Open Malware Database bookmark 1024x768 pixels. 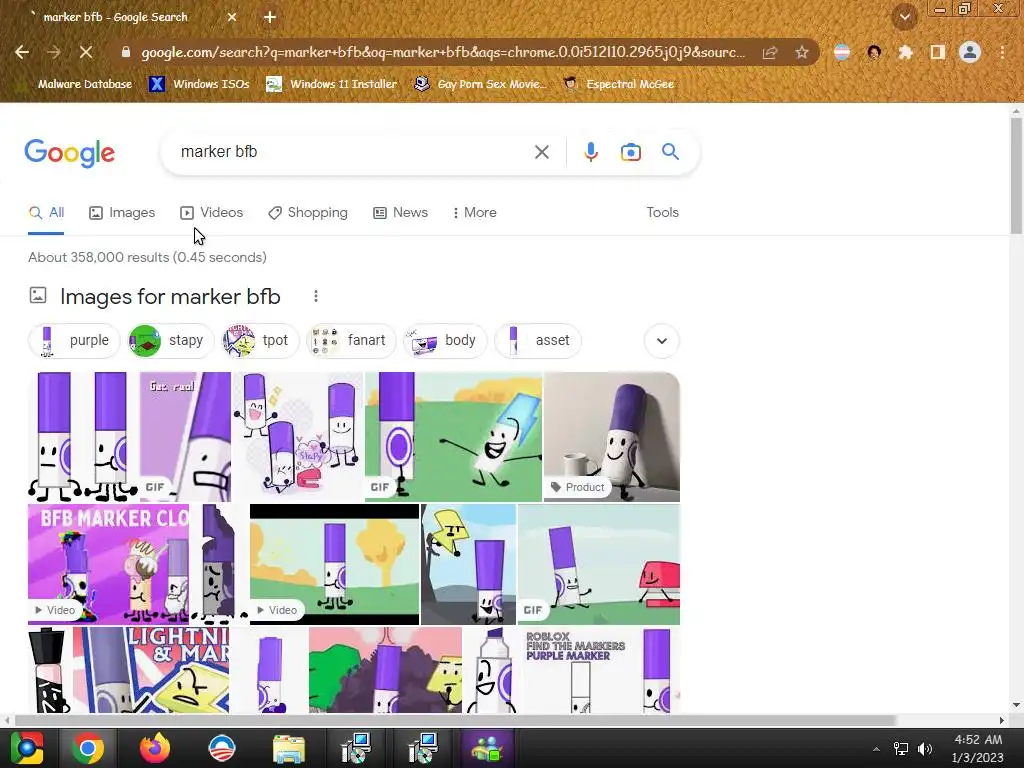pyautogui.click(x=77, y=84)
